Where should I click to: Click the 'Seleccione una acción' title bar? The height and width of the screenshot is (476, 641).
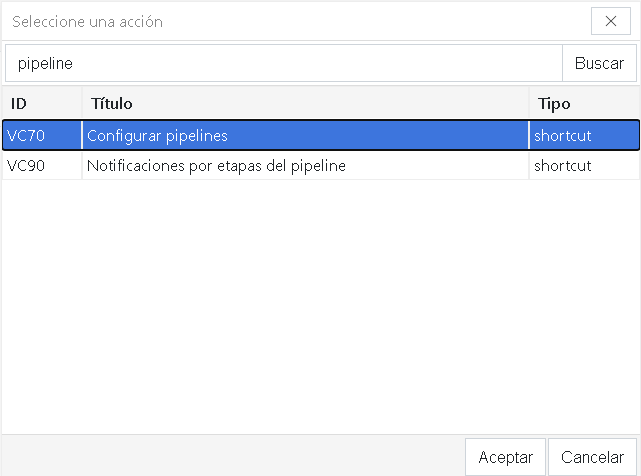point(300,21)
